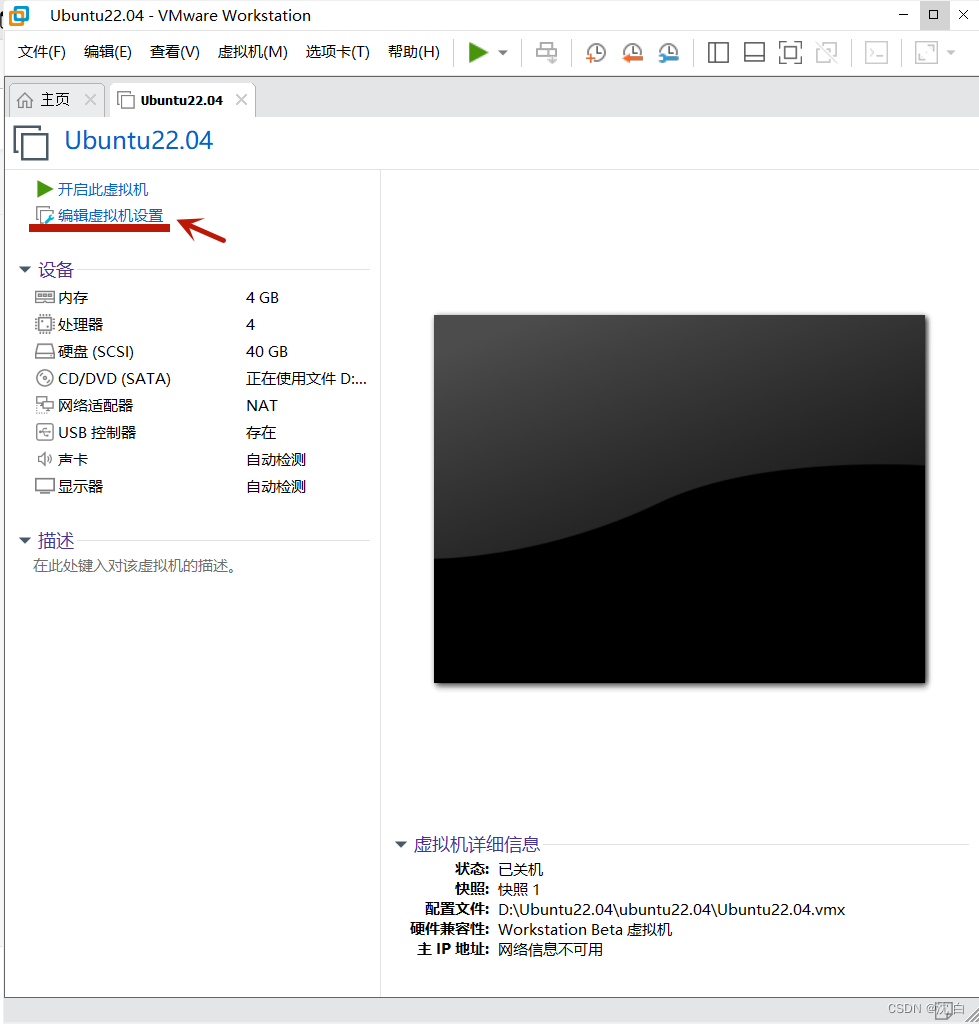
Task: Click the 正在使用文件 D:... value
Action: pyautogui.click(x=306, y=379)
